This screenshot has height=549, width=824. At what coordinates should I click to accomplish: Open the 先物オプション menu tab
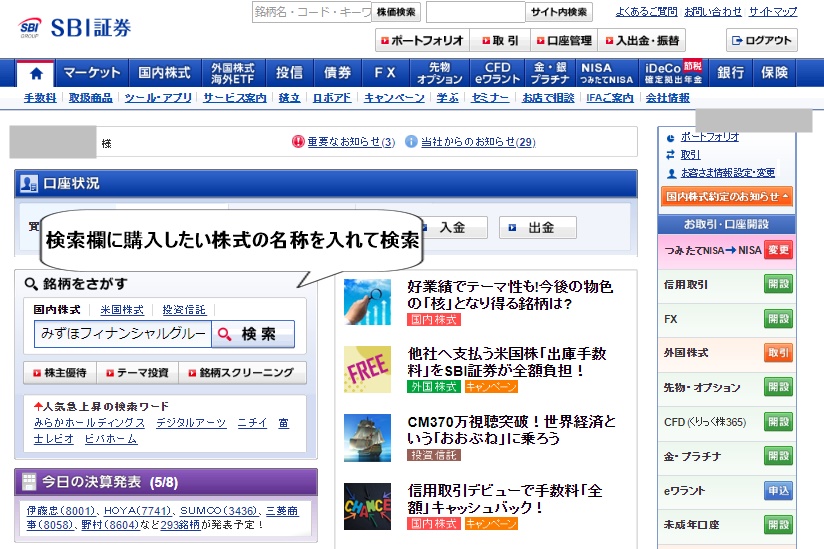point(439,73)
